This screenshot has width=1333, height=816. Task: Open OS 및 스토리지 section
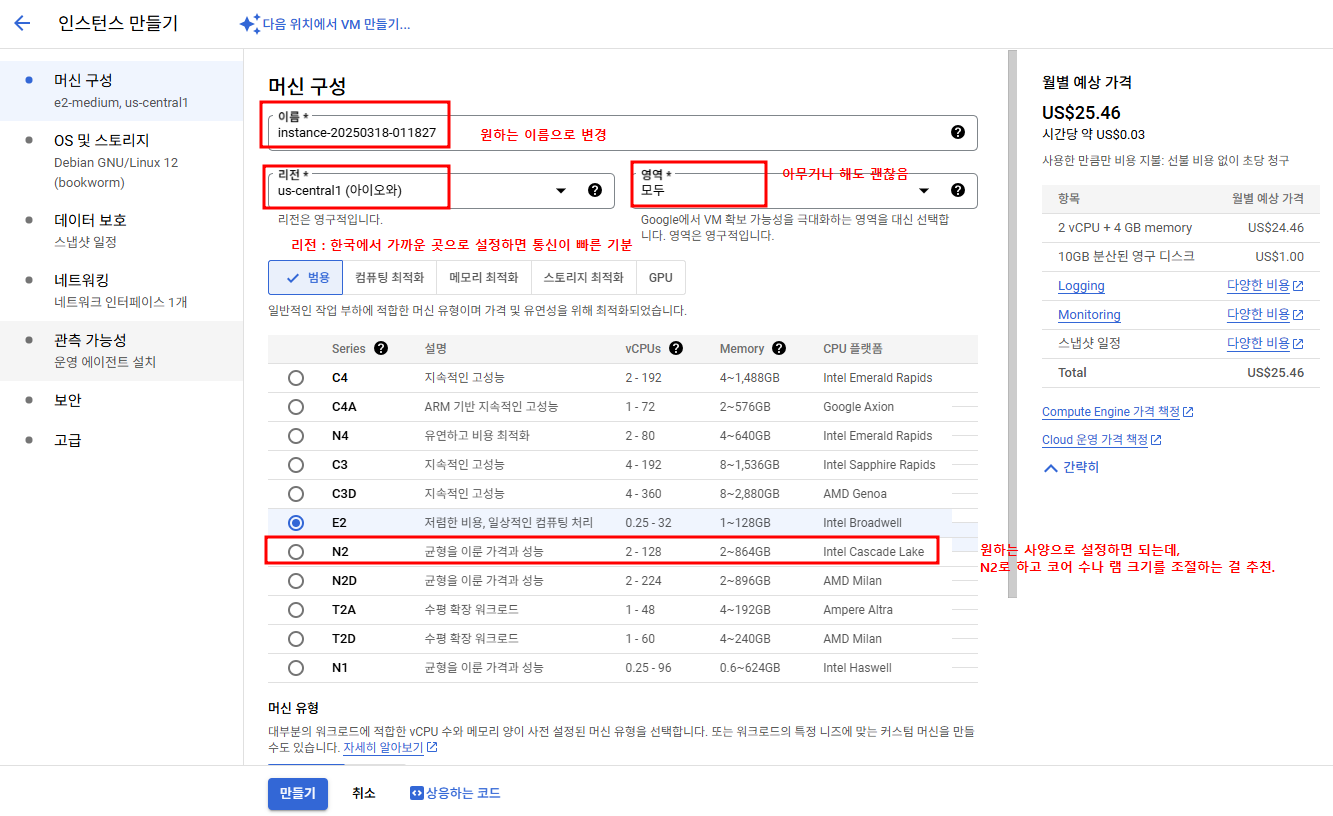[121, 160]
